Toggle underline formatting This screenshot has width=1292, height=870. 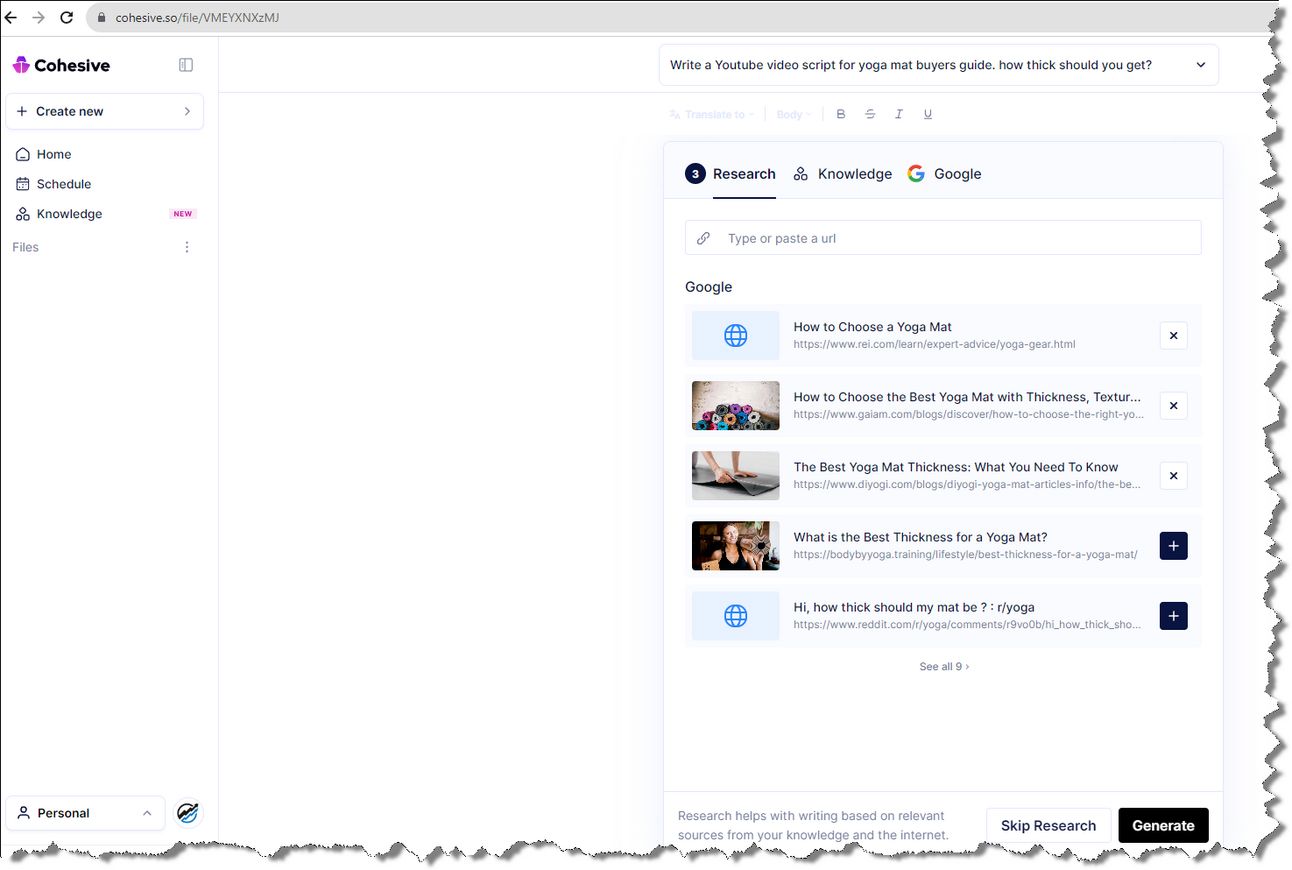click(928, 114)
